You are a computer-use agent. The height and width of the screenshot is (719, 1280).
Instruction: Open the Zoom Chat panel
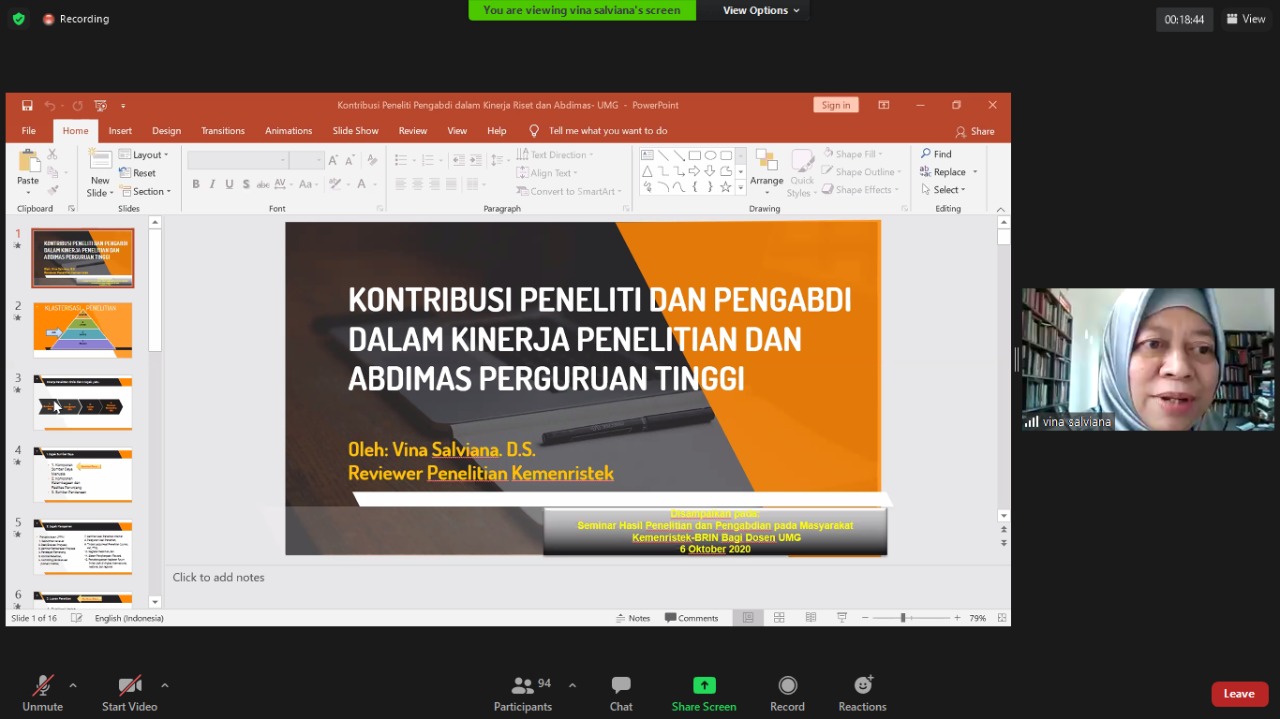point(621,692)
